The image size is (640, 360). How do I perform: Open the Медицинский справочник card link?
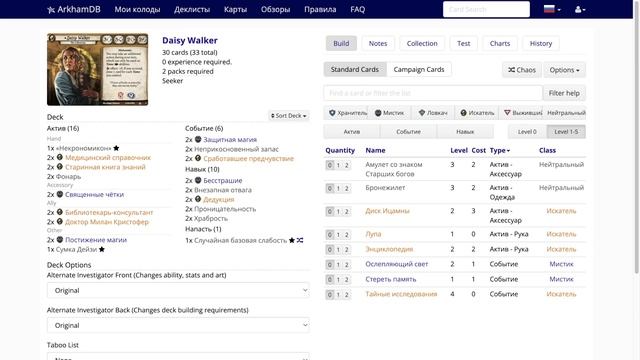coord(108,158)
